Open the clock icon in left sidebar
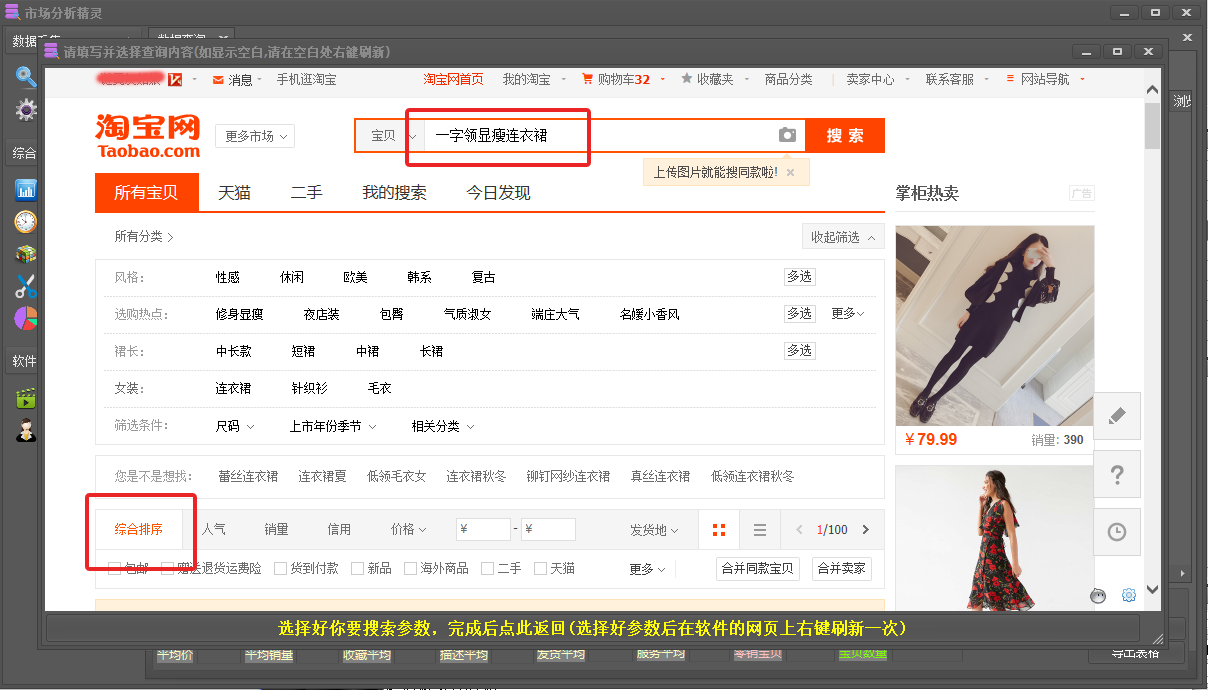This screenshot has width=1208, height=690. tap(26, 222)
